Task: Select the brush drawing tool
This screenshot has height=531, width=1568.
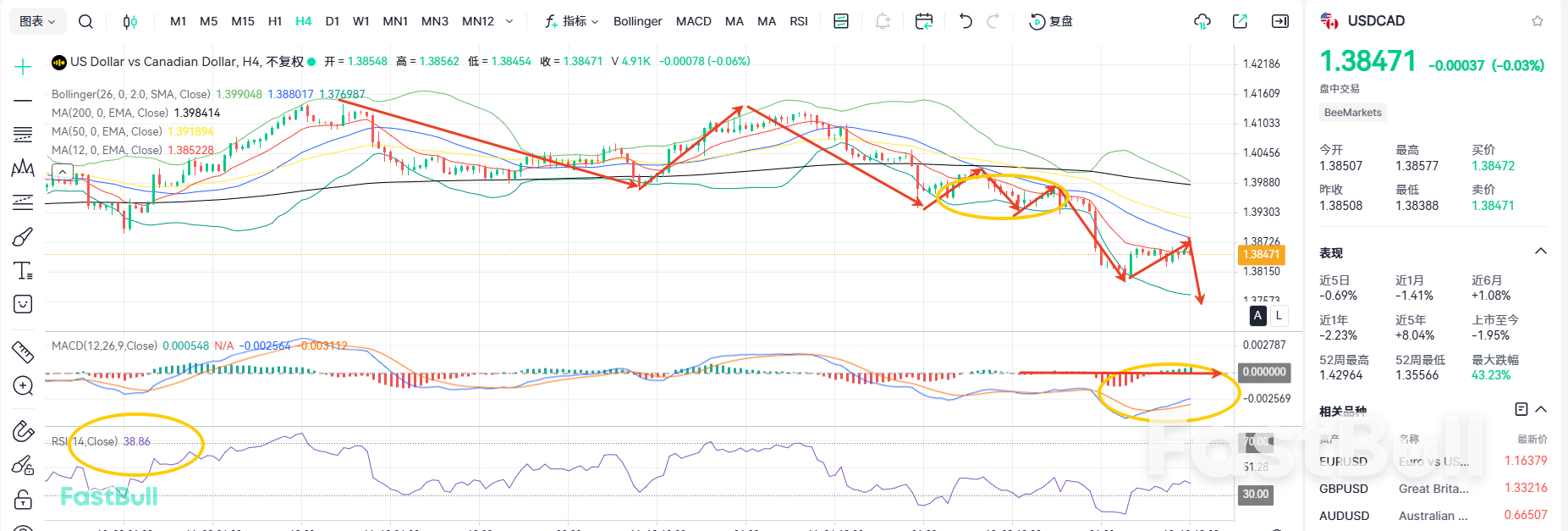Action: [x=23, y=237]
